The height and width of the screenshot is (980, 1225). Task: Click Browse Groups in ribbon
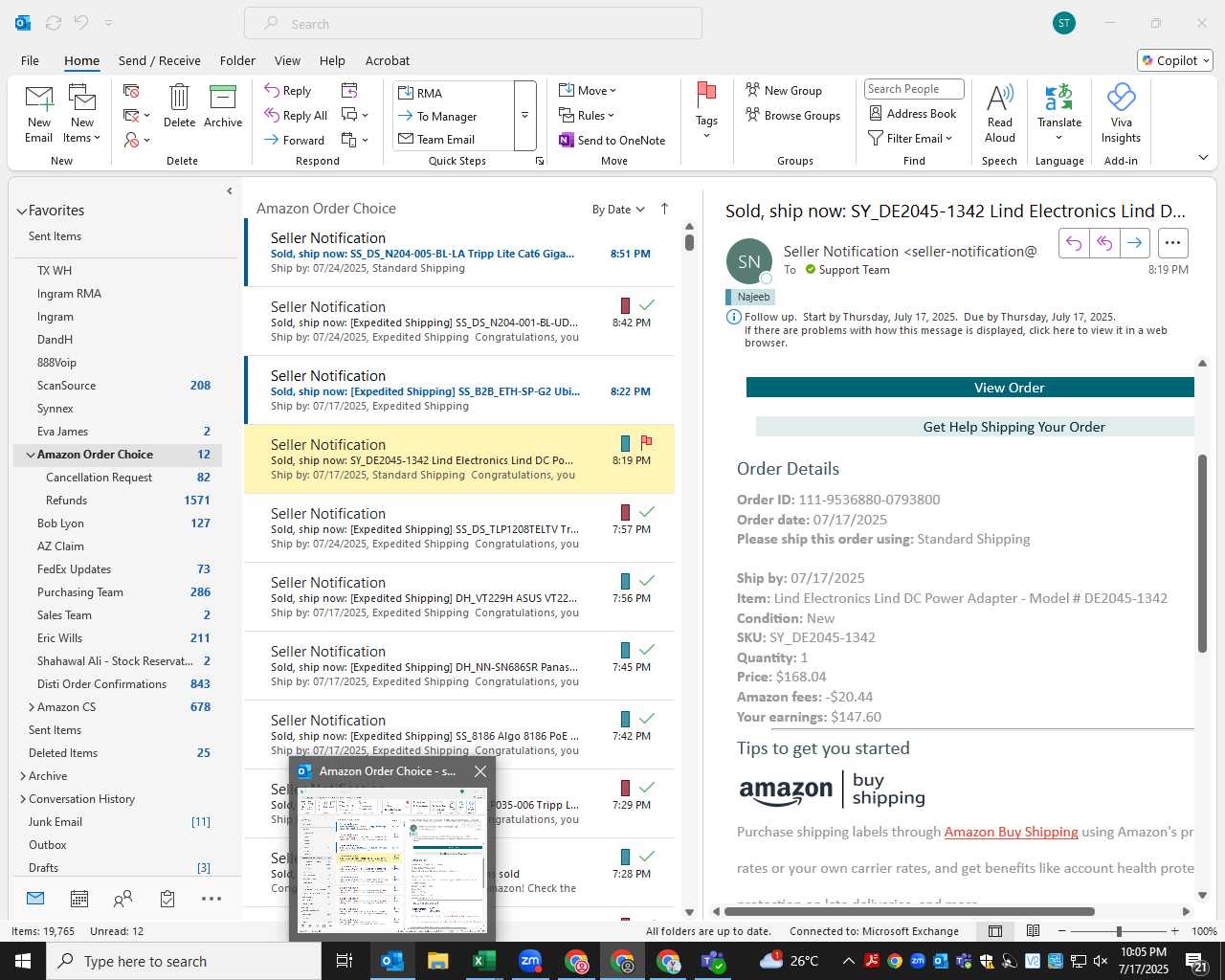tap(792, 116)
